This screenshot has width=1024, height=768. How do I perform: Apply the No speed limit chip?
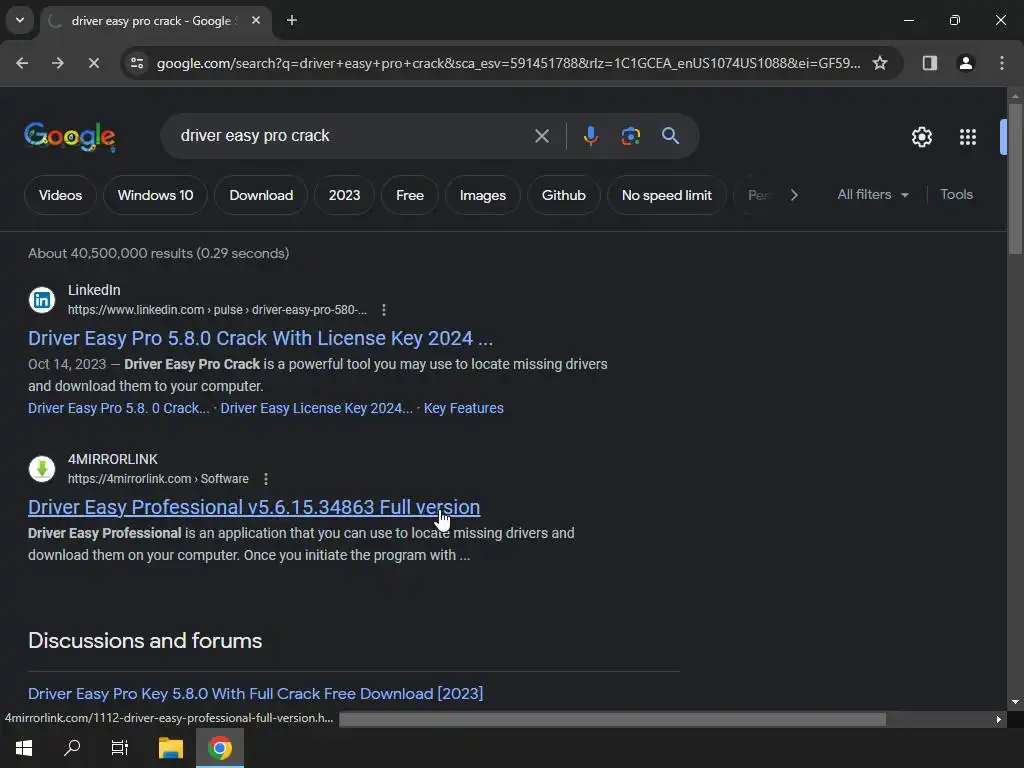(667, 195)
